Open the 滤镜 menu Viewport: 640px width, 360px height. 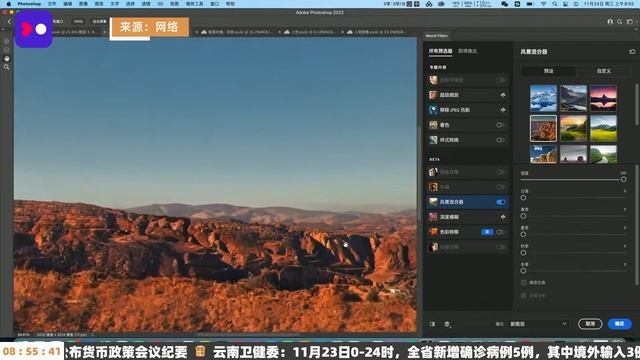click(146, 4)
